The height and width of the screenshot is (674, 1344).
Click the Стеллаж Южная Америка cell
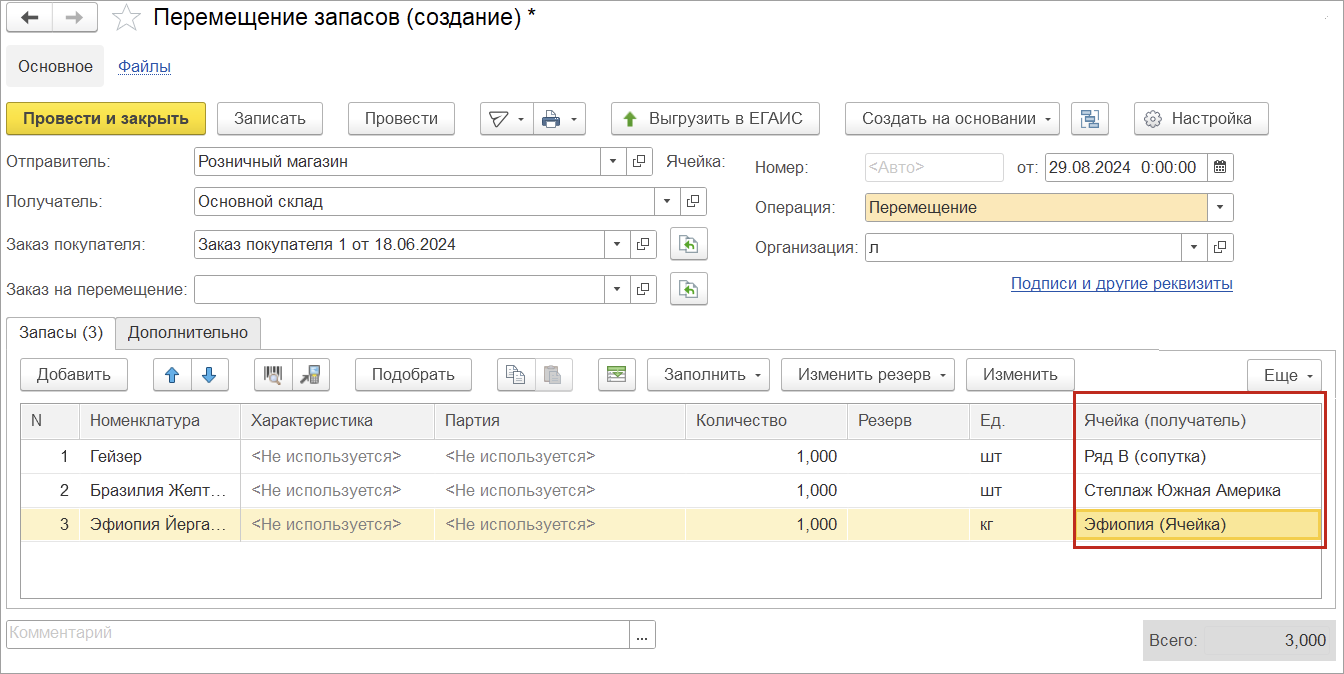point(1198,491)
